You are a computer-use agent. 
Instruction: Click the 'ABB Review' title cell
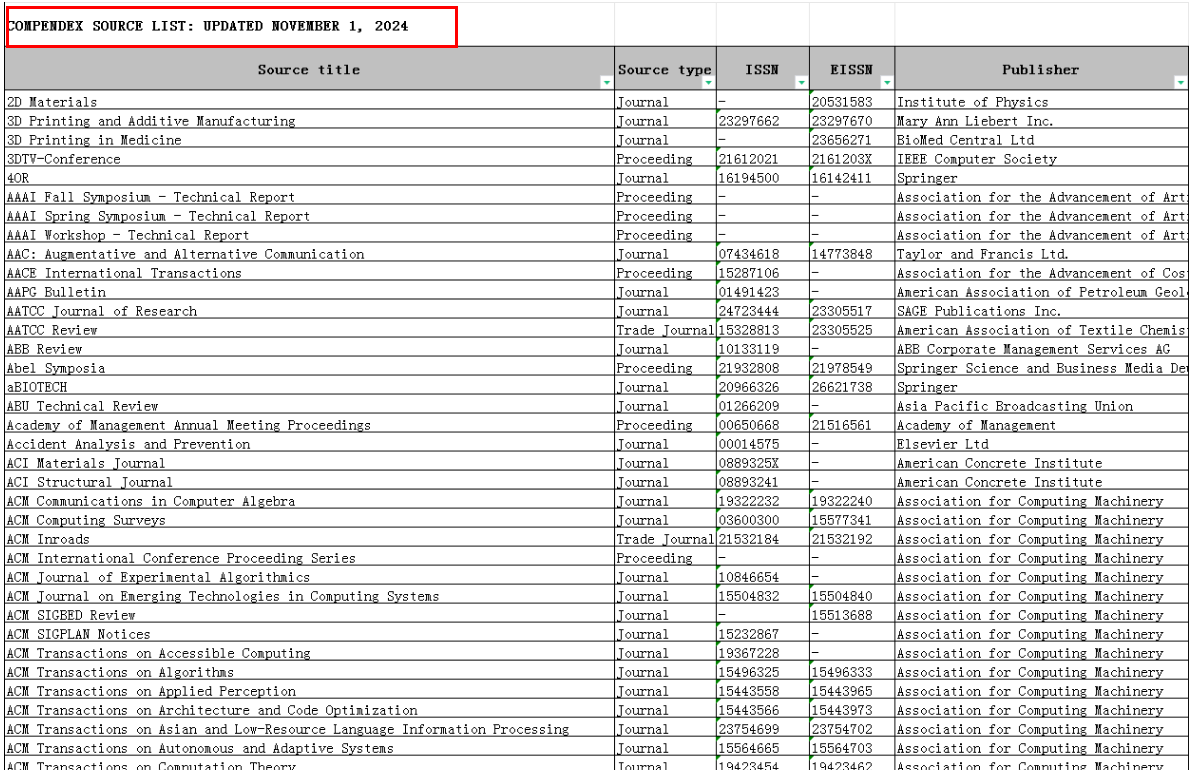pyautogui.click(x=310, y=348)
